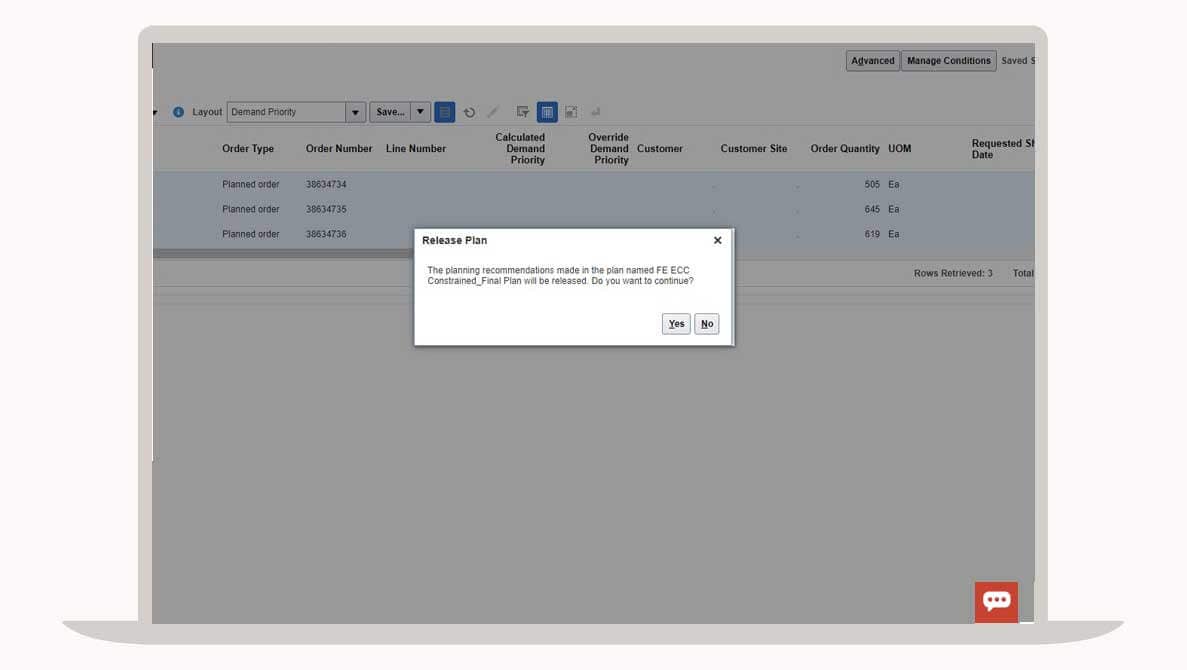
Task: Open Manage Conditions
Action: 948,61
